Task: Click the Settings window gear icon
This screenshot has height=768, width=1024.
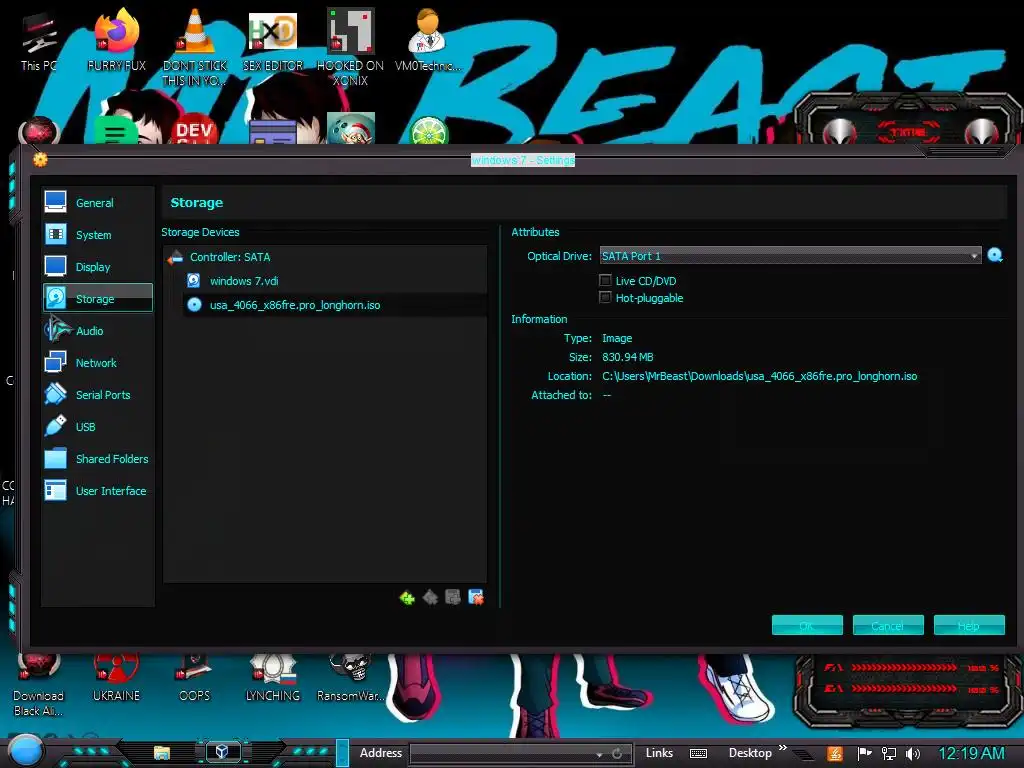Action: 40,159
